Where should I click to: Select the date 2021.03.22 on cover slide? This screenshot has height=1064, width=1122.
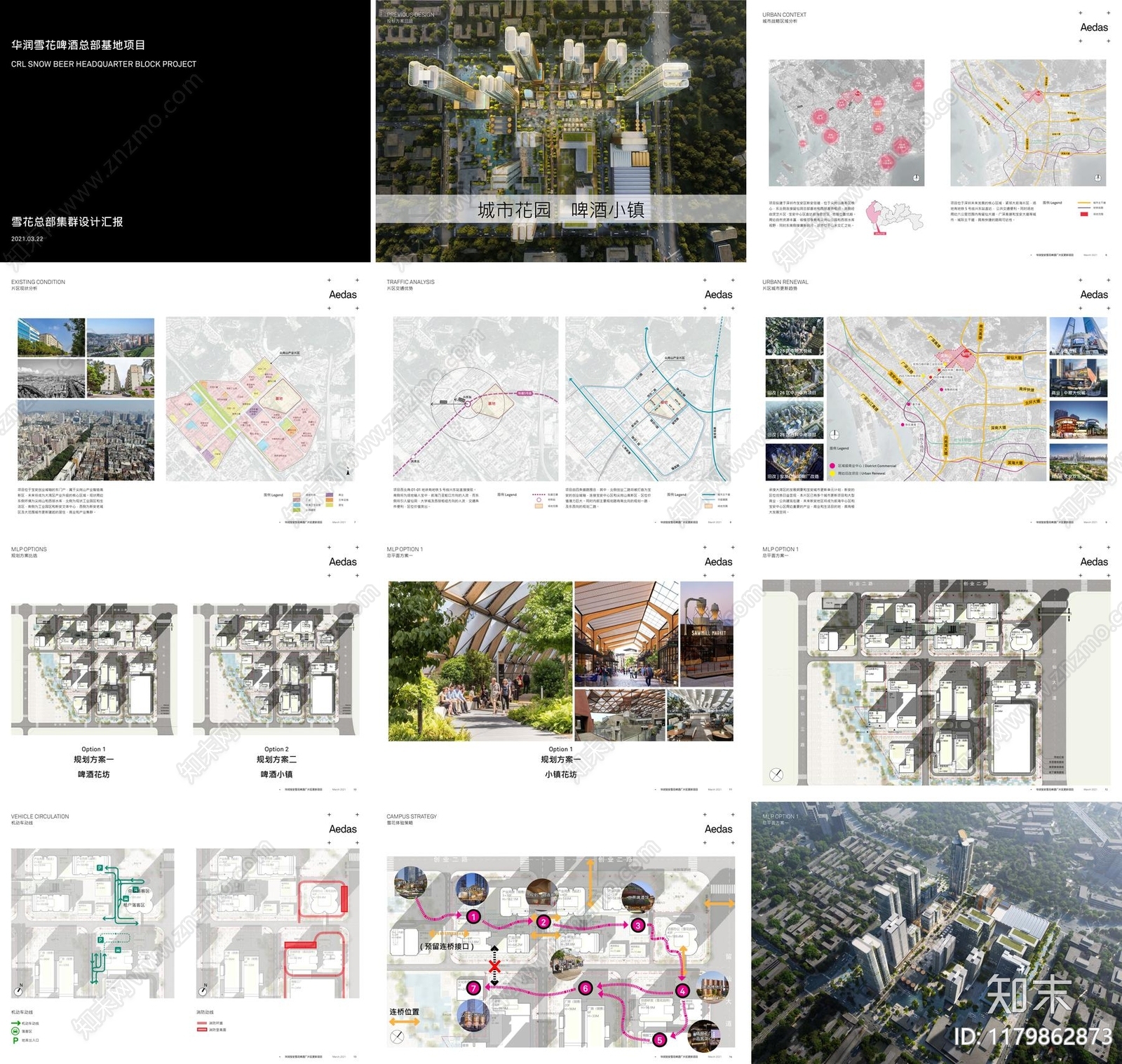pos(27,238)
